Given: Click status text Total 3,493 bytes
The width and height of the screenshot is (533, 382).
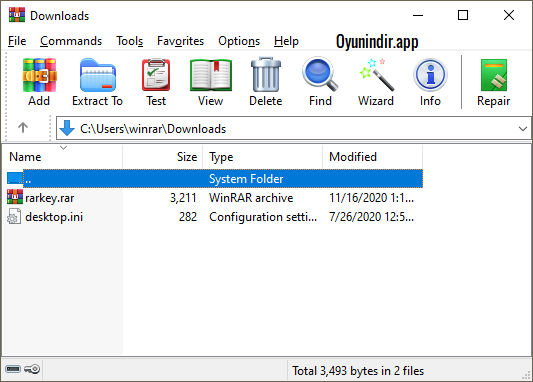Looking at the screenshot, I should (x=358, y=371).
